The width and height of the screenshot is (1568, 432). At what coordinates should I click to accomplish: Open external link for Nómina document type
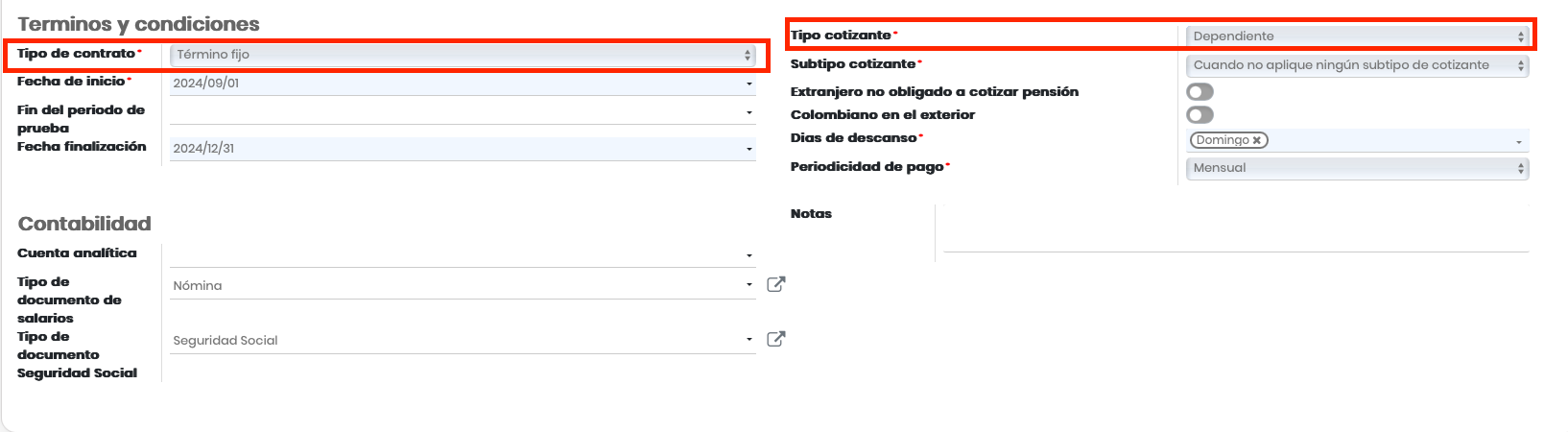coord(776,284)
